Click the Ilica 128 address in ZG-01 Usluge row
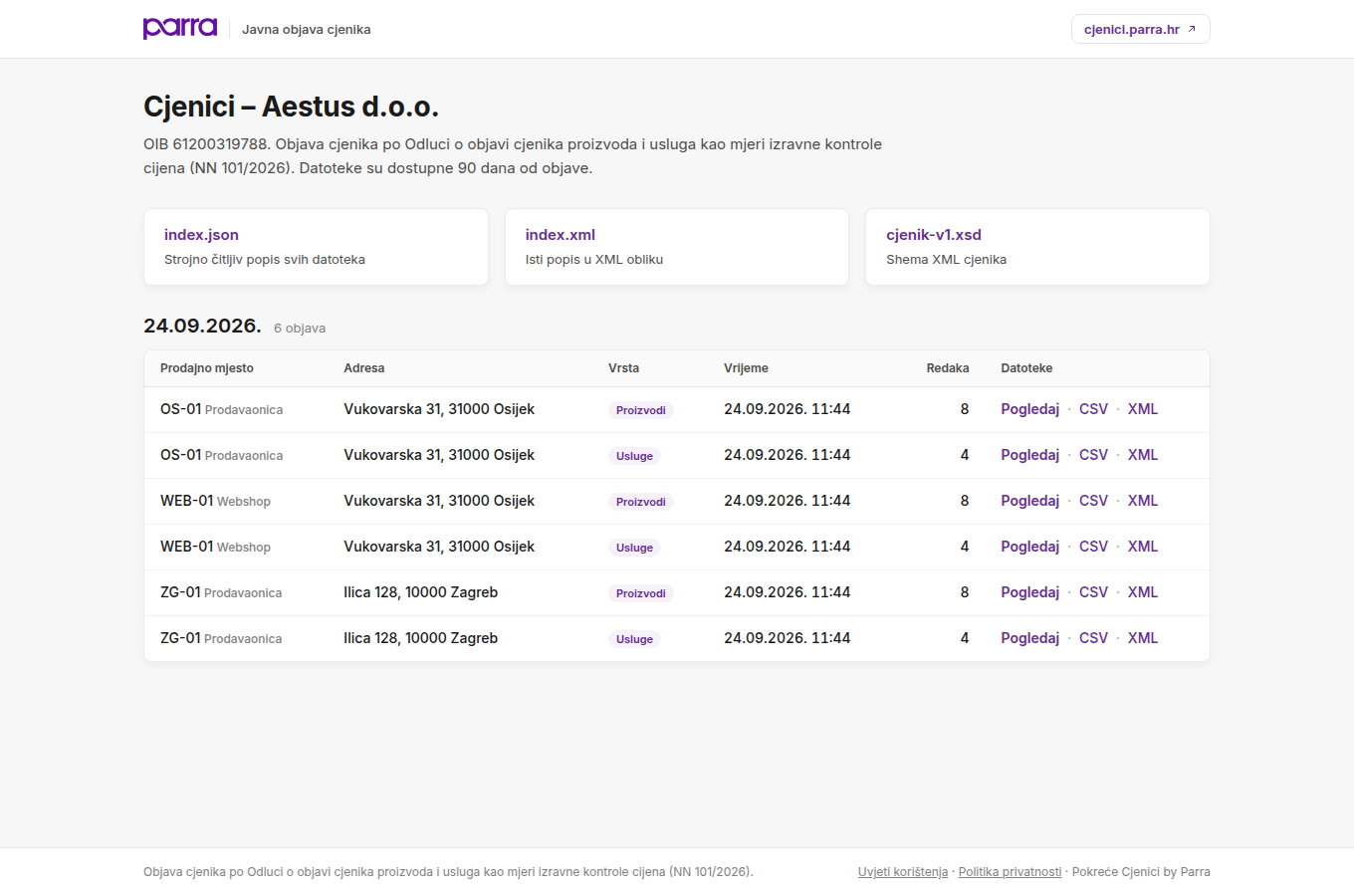 pos(421,638)
